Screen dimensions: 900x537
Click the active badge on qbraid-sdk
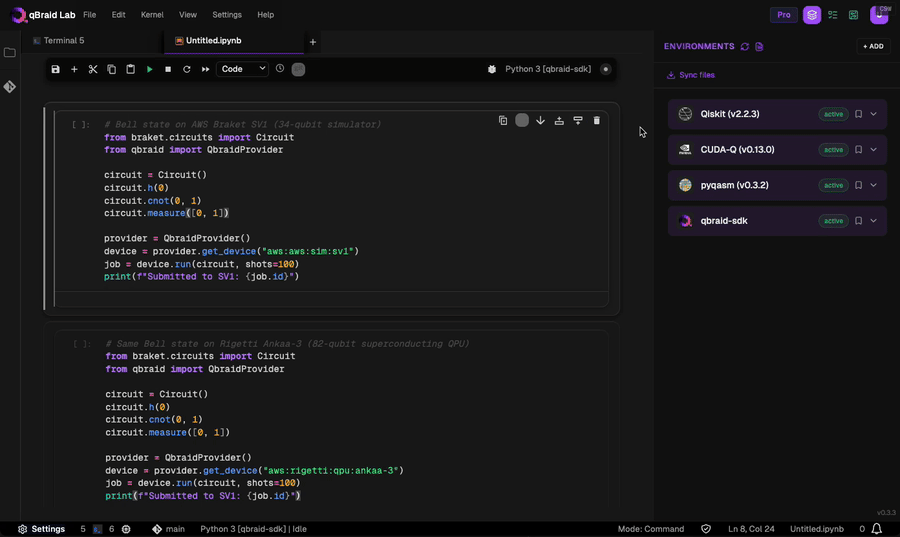[833, 221]
